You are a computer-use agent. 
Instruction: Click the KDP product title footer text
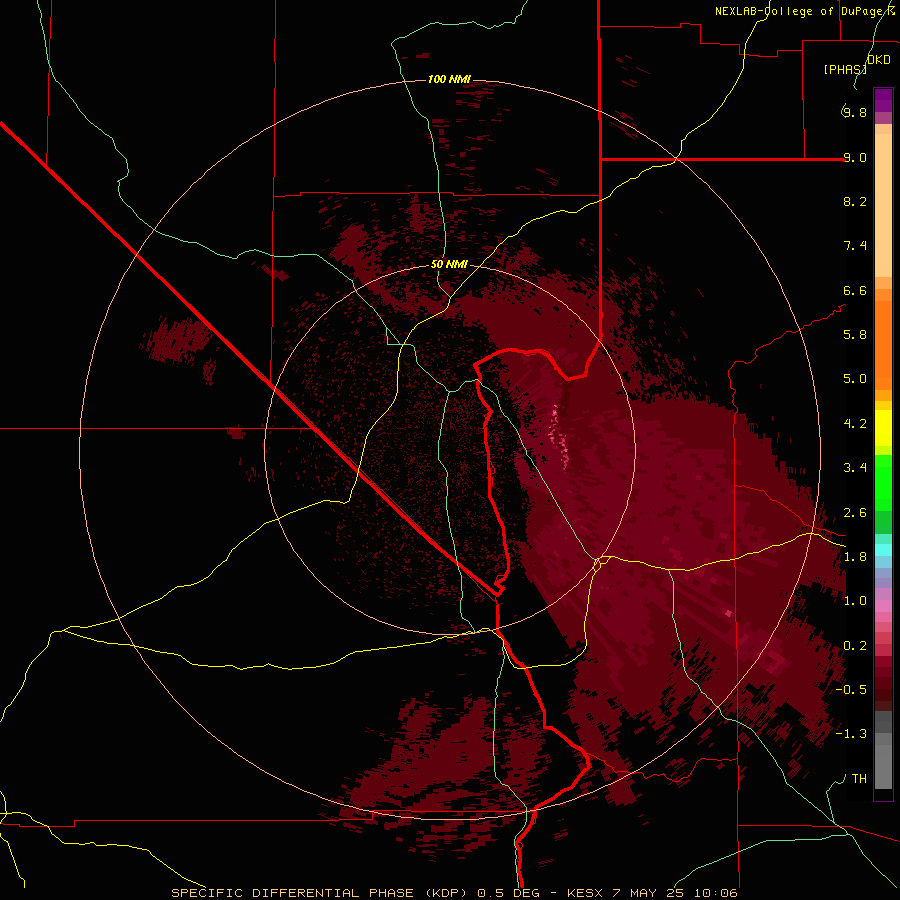pyautogui.click(x=454, y=893)
